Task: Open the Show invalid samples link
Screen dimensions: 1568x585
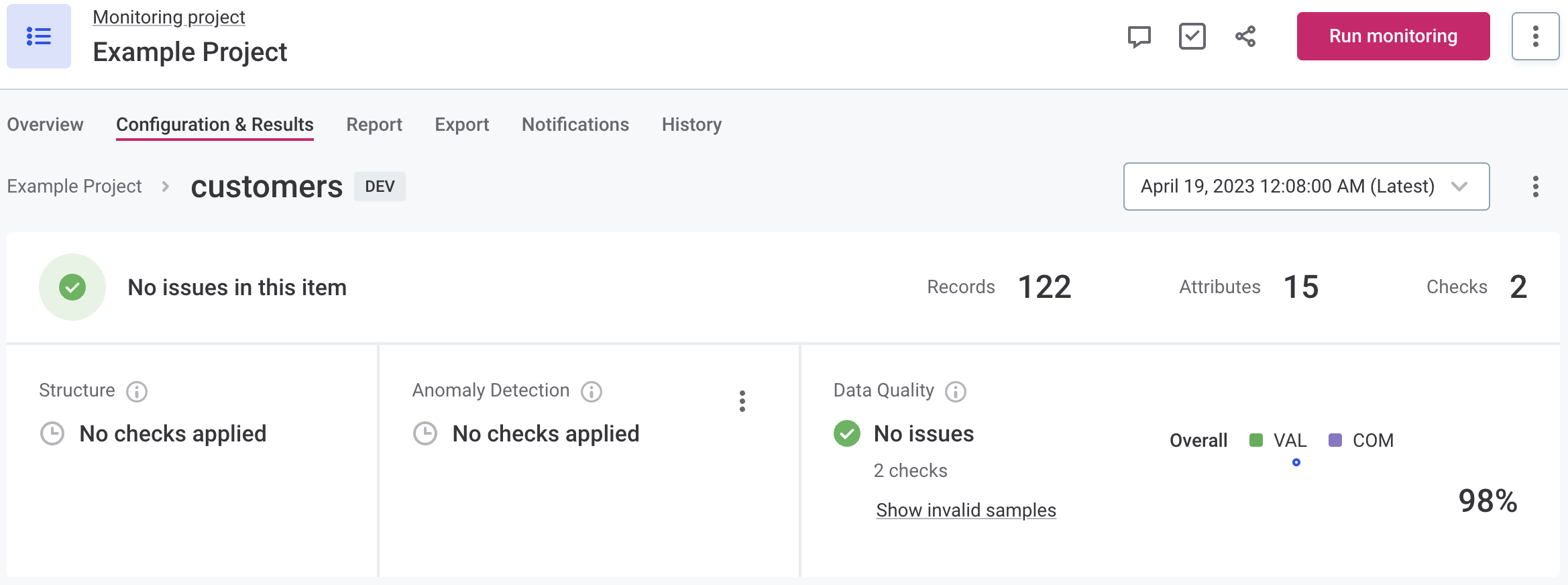Action: point(966,511)
